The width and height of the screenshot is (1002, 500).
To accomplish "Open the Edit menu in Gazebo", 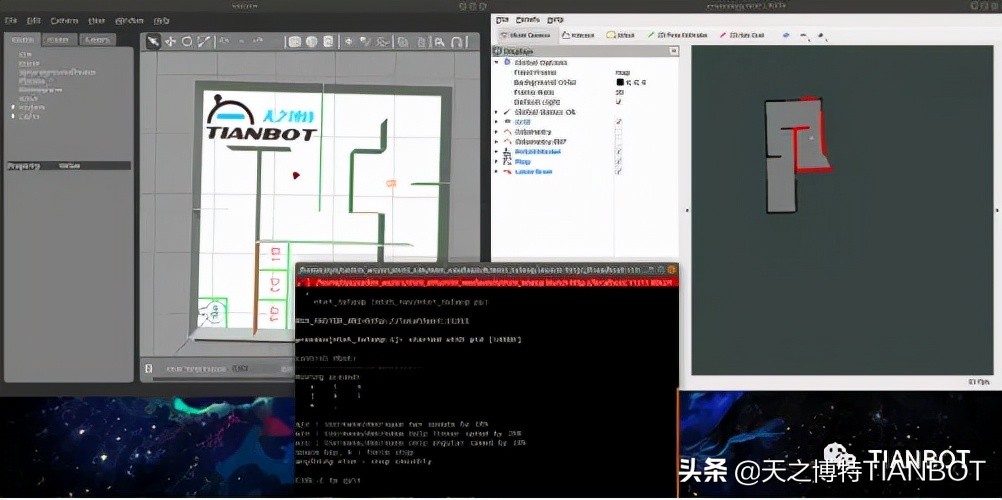I will coord(33,20).
